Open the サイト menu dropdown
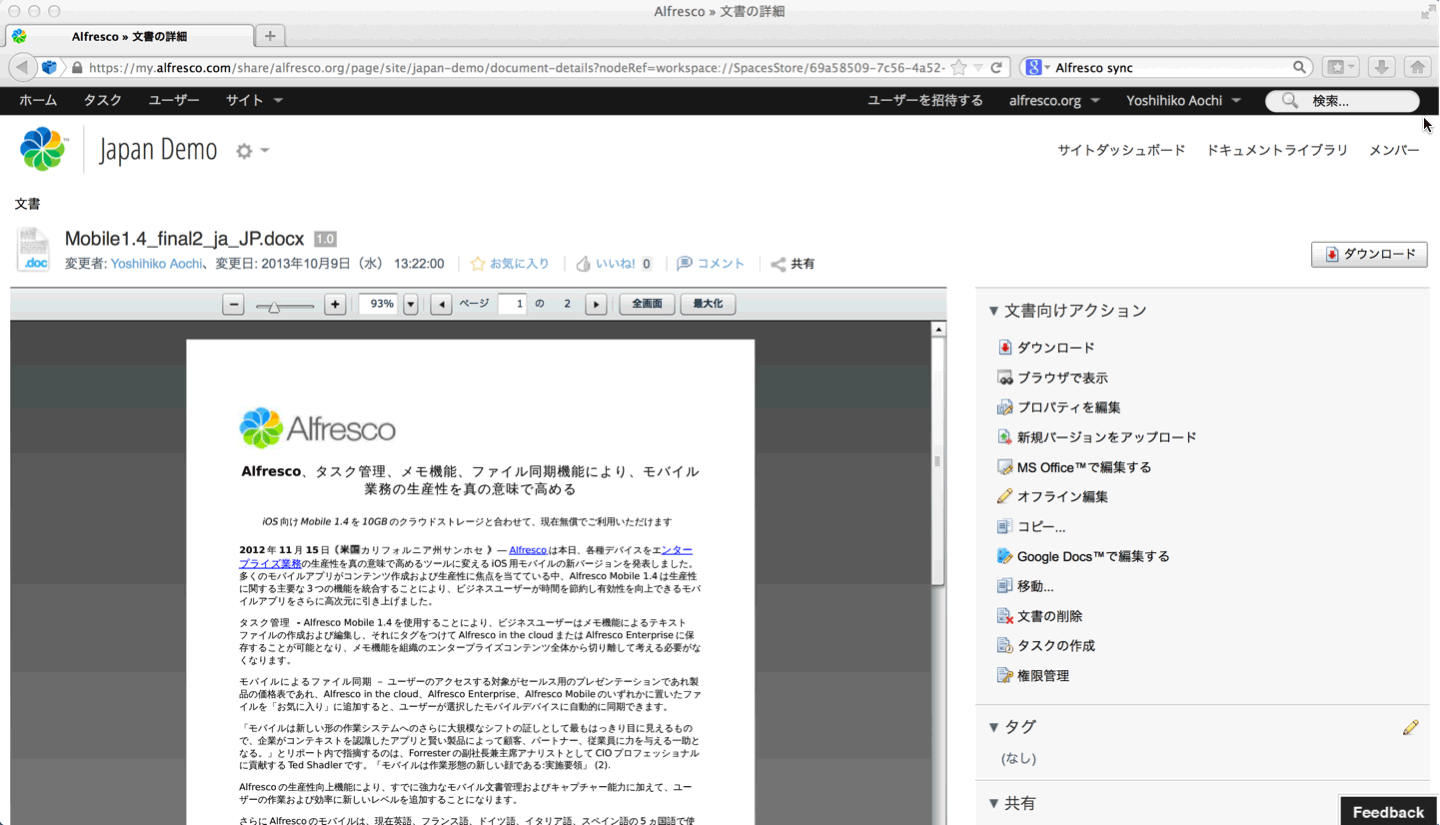Image resolution: width=1440 pixels, height=825 pixels. pyautogui.click(x=254, y=100)
